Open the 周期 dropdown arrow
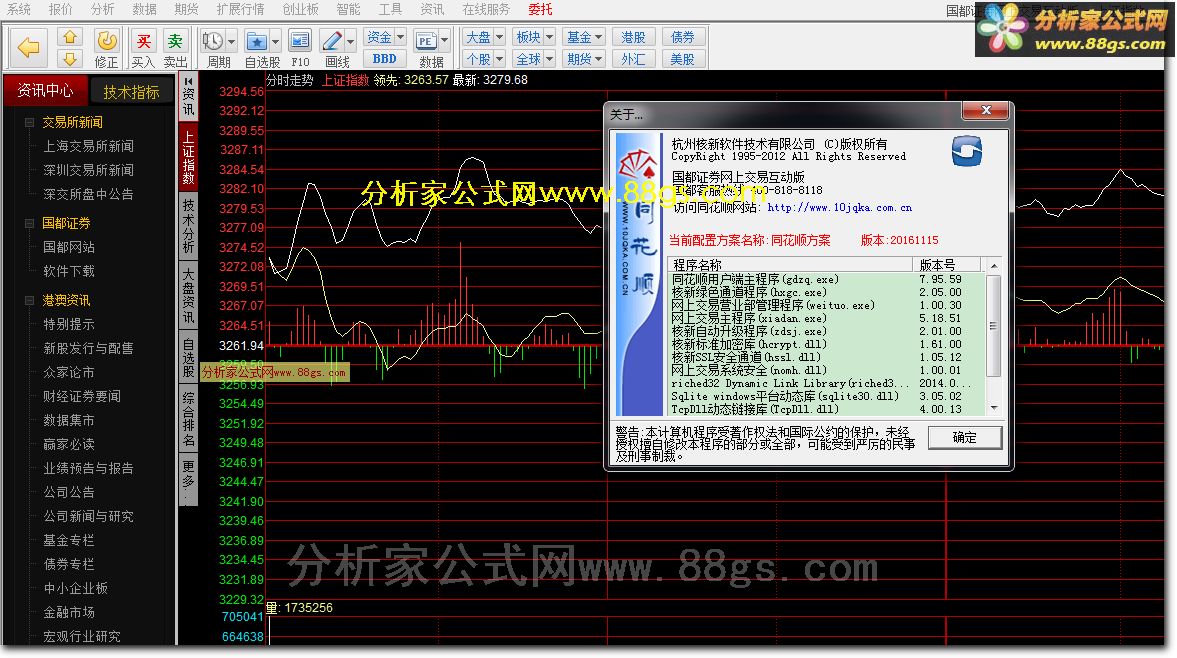The image size is (1177, 658). tap(231, 41)
